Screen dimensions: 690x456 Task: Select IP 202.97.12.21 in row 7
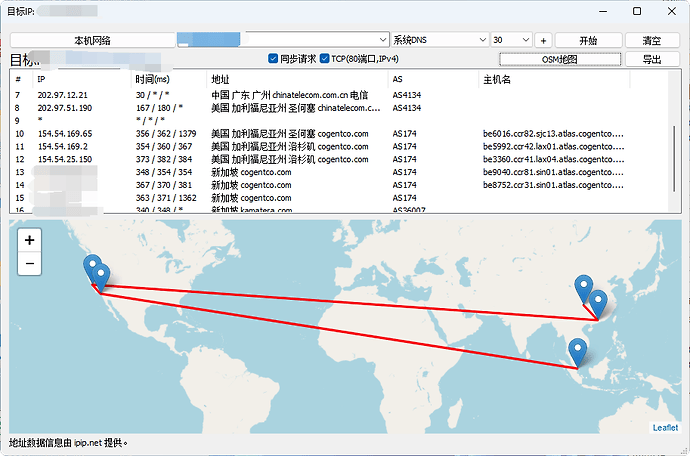(x=62, y=95)
